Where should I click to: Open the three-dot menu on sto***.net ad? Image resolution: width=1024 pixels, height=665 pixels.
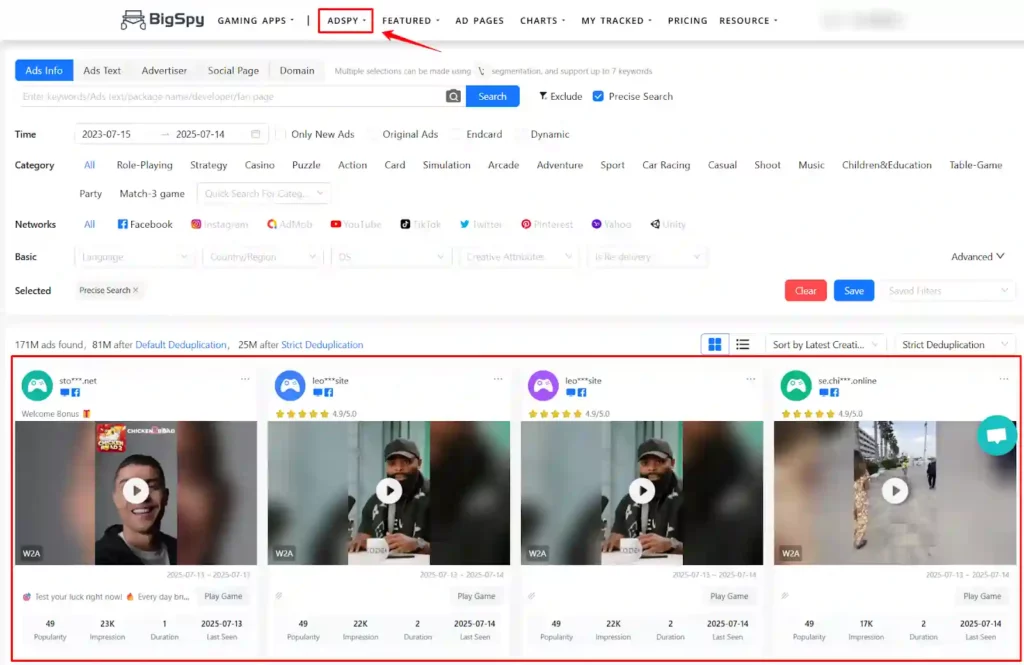pyautogui.click(x=245, y=379)
